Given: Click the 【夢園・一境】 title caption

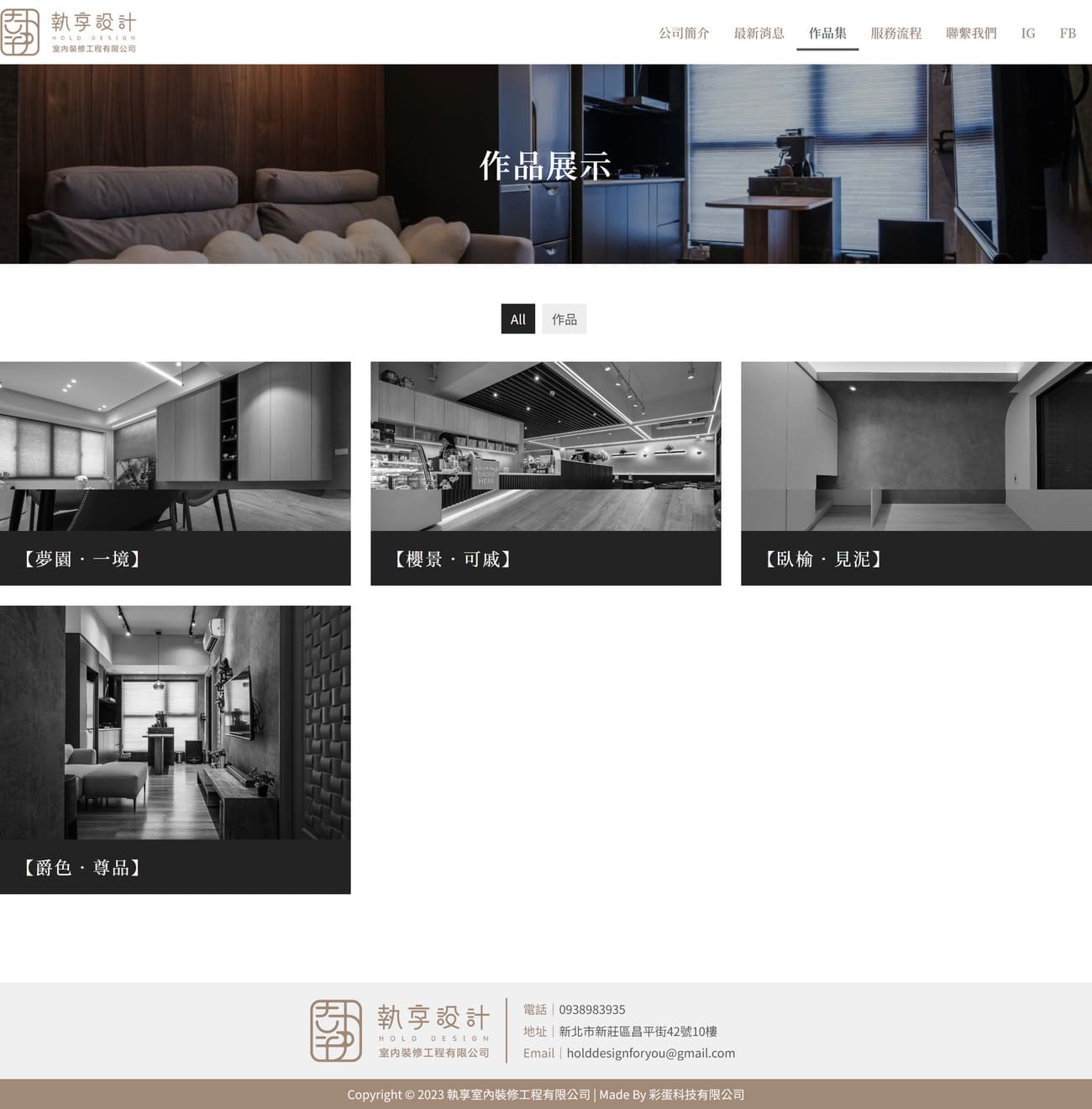Looking at the screenshot, I should [82, 559].
